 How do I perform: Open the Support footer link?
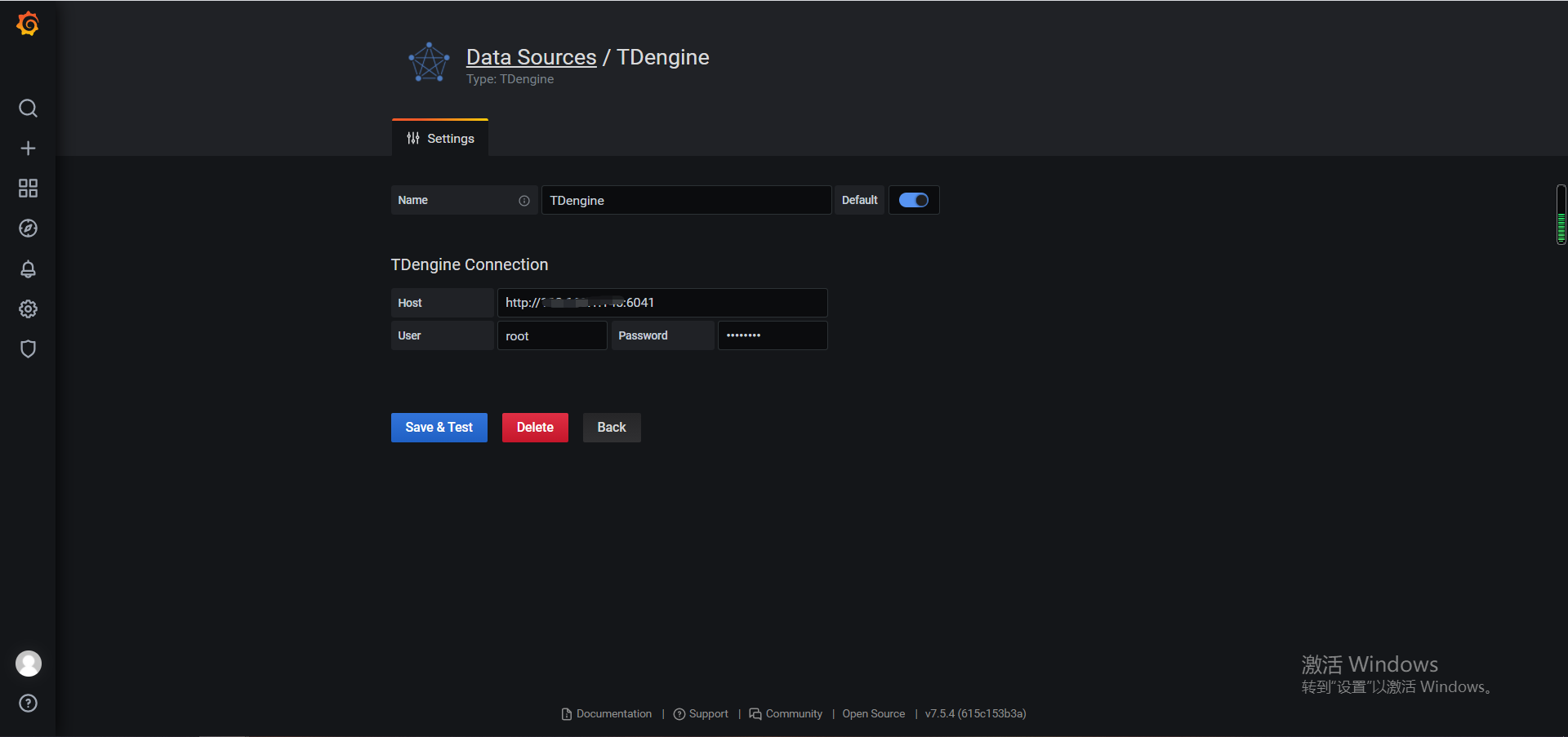[x=701, y=714]
